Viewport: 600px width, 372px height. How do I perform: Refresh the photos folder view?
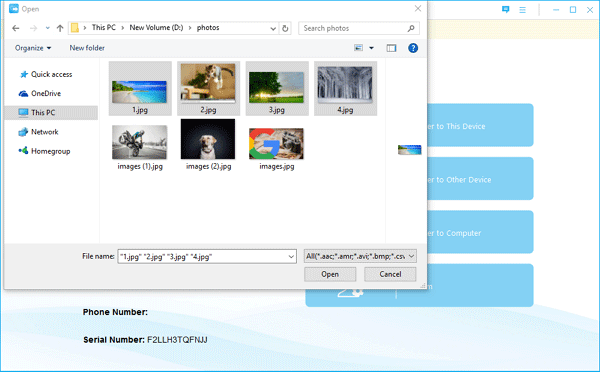click(285, 28)
